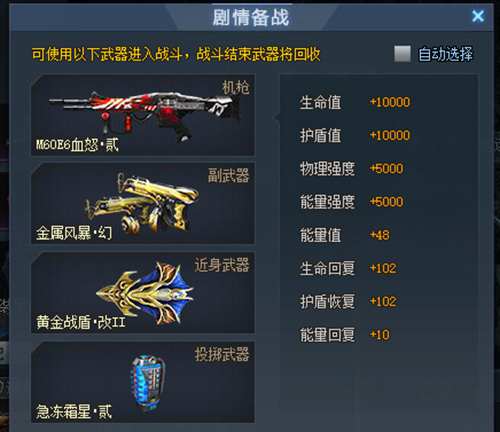Click the 自动选择 label text
This screenshot has width=500, height=432.
tap(445, 54)
